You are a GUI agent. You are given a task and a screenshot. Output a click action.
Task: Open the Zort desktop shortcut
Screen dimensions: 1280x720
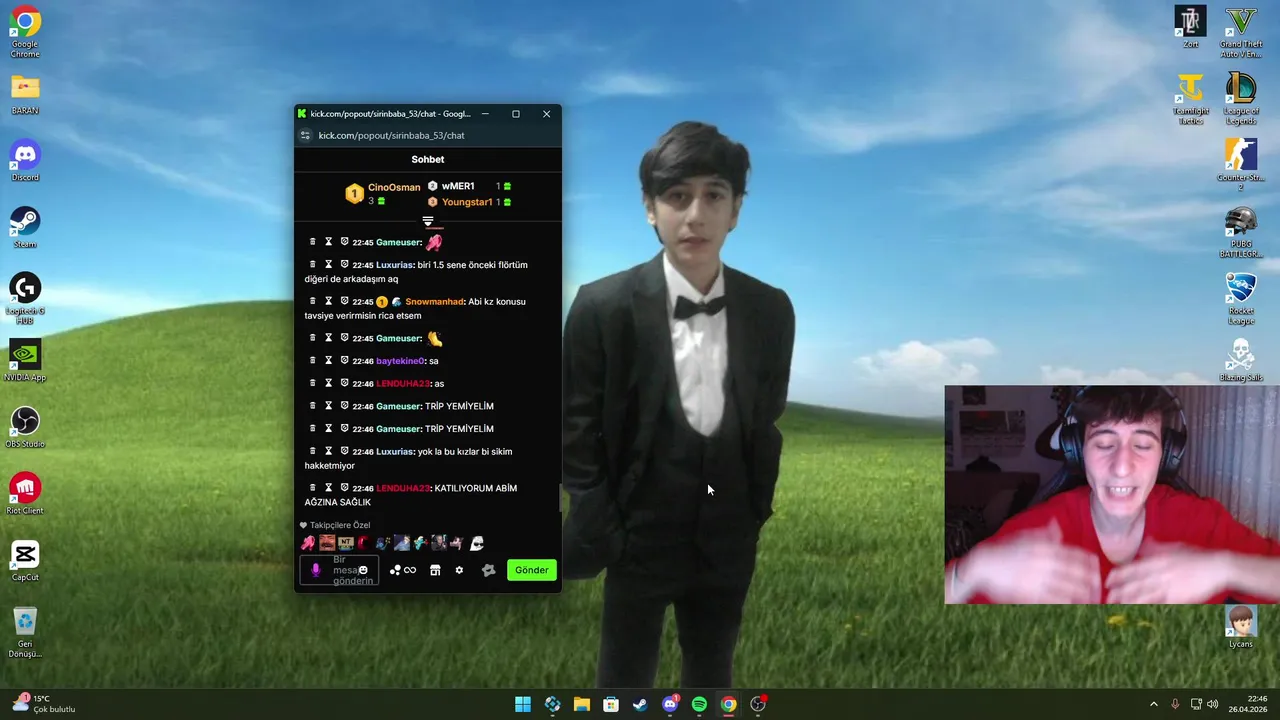click(x=1191, y=28)
